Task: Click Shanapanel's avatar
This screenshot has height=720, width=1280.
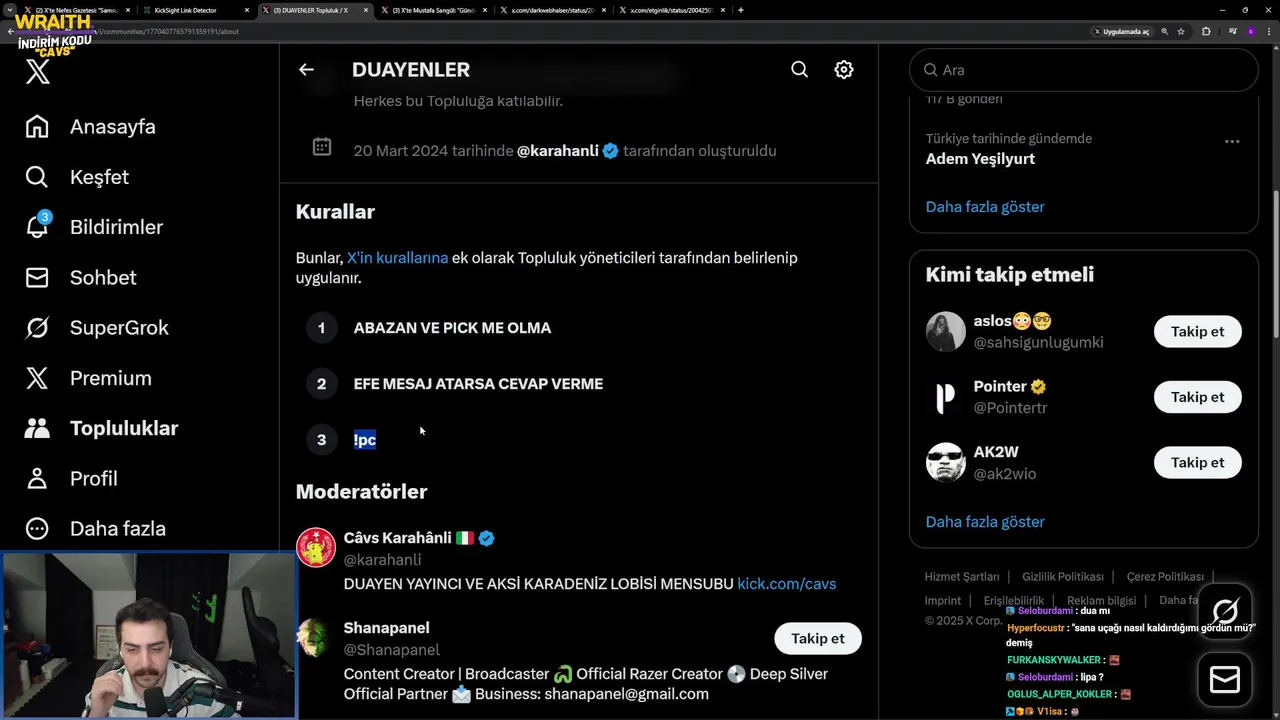Action: (316, 638)
